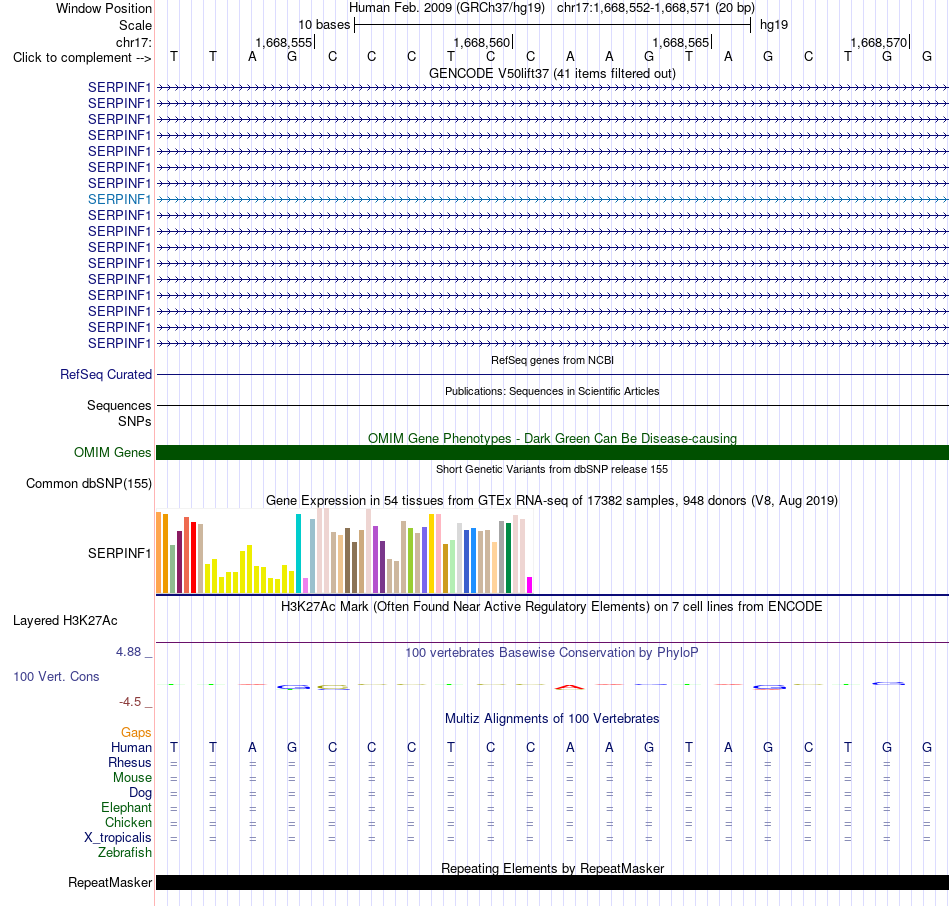Open '100 vertebrates Basewise Conservation by PhyloP' title
This screenshot has height=906, width=950.
click(x=552, y=653)
